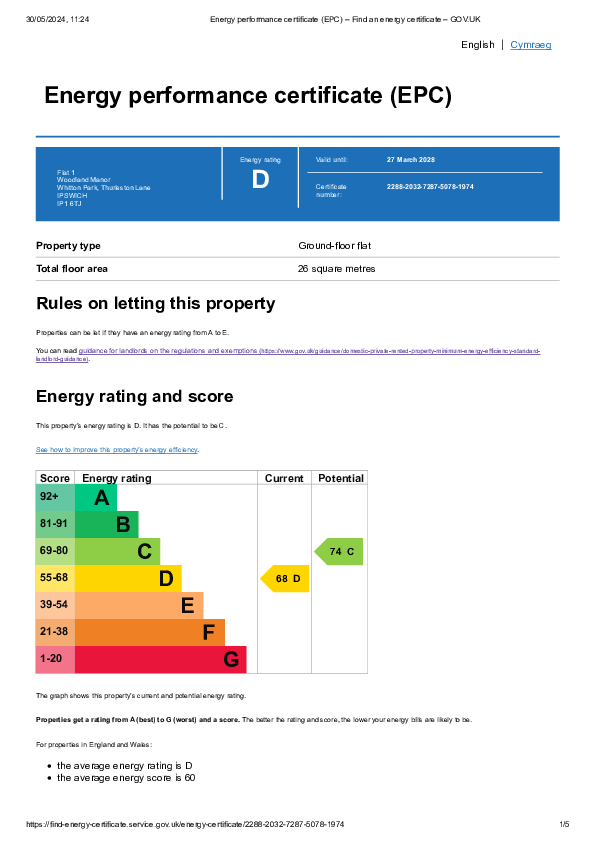This screenshot has width=595, height=842.
Task: Click the 1-20 score cell
Action: click(x=55, y=659)
